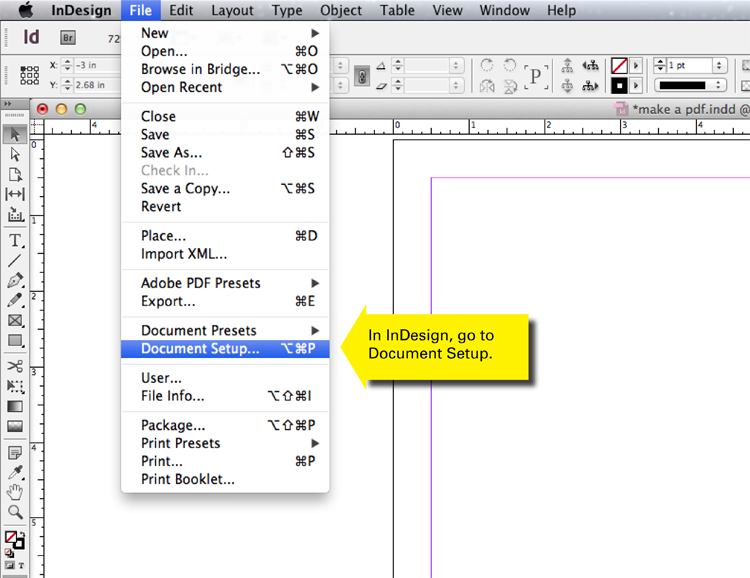
Task: Select the Selection tool arrow
Action: pos(15,134)
